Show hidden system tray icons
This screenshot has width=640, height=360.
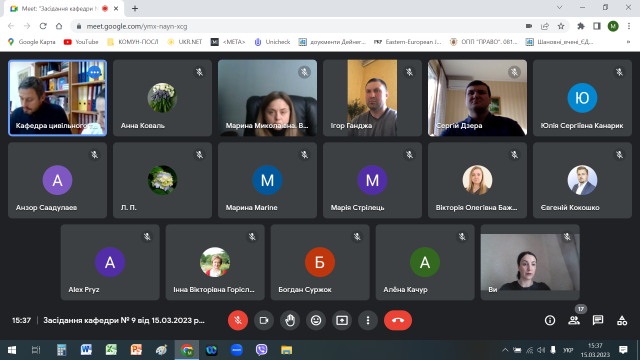pyautogui.click(x=505, y=350)
